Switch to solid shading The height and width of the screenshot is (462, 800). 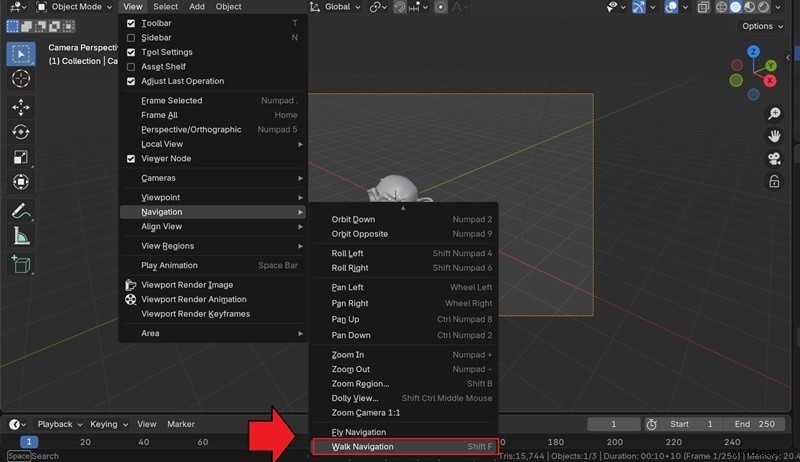pyautogui.click(x=735, y=7)
